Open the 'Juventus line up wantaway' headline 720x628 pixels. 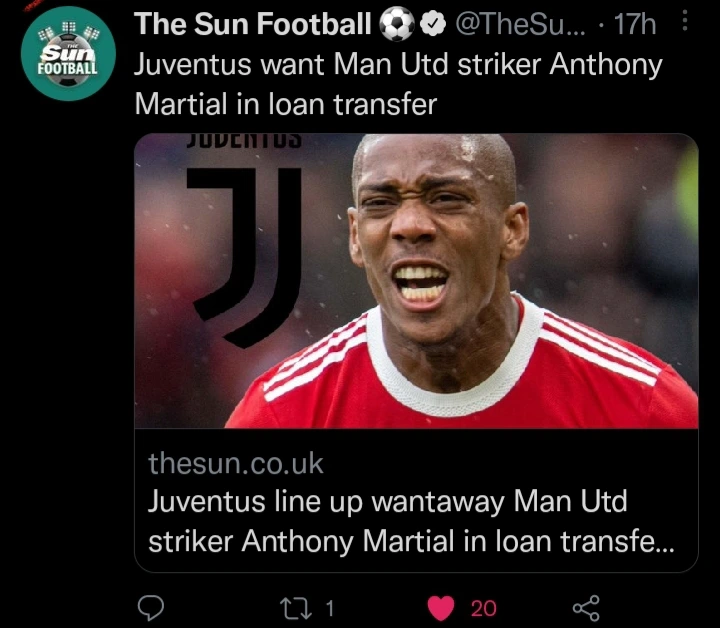coord(411,521)
